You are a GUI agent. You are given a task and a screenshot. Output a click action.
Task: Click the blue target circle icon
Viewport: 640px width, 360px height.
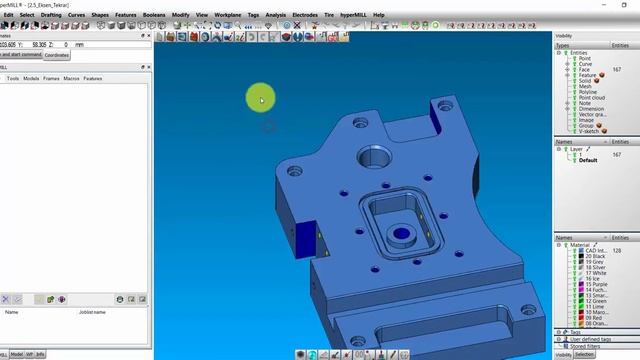[x=287, y=25]
